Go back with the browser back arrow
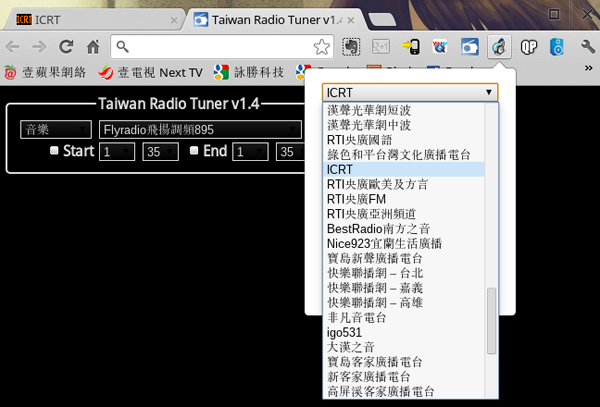Viewport: 600px width, 407px height. coord(13,47)
